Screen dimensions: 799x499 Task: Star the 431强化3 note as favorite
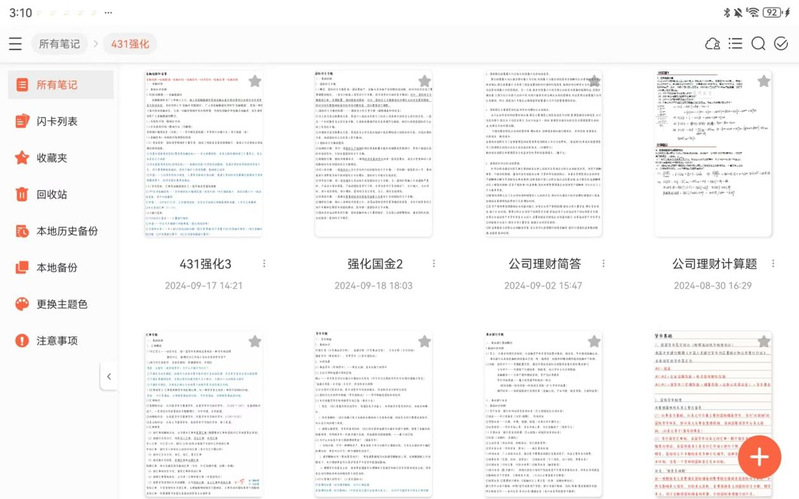(x=254, y=81)
